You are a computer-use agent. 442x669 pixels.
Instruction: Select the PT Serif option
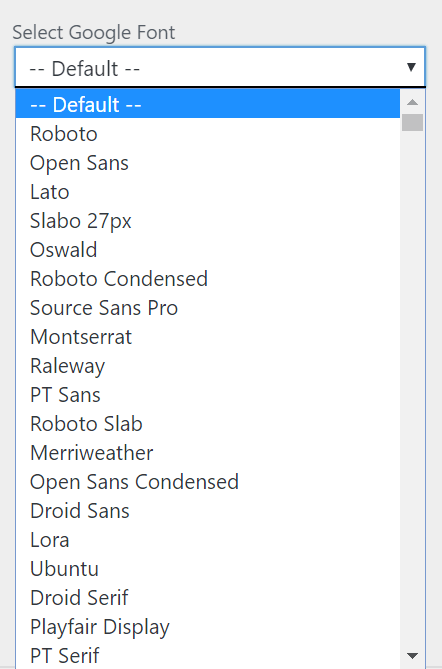tap(208, 655)
